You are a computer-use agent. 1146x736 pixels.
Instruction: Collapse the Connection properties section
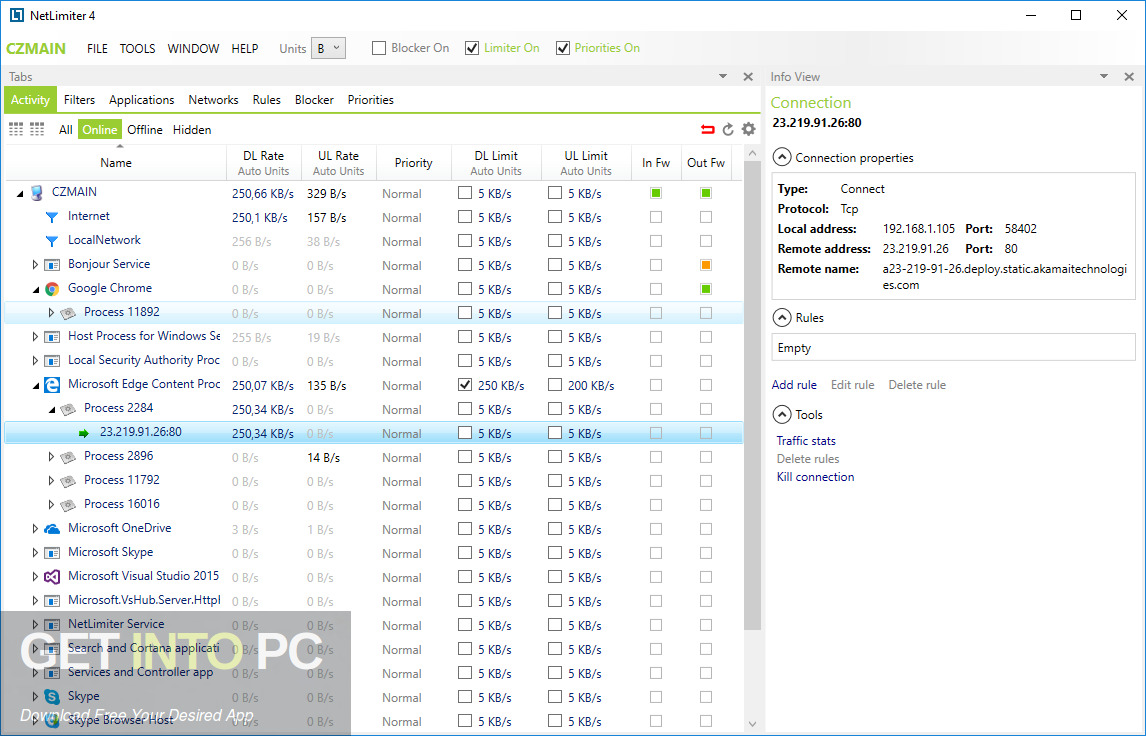[x=781, y=157]
